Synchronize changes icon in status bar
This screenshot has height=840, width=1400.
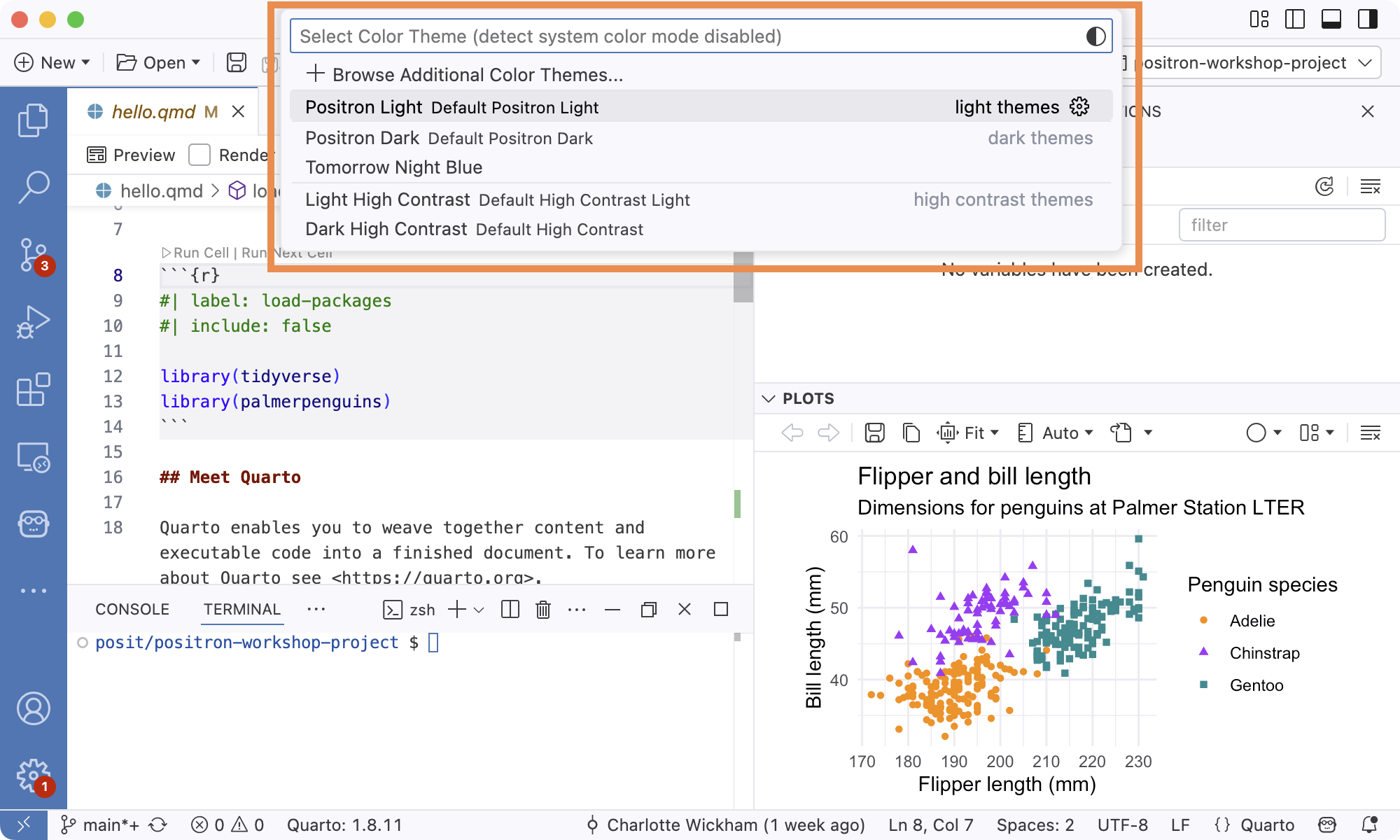pyautogui.click(x=158, y=825)
